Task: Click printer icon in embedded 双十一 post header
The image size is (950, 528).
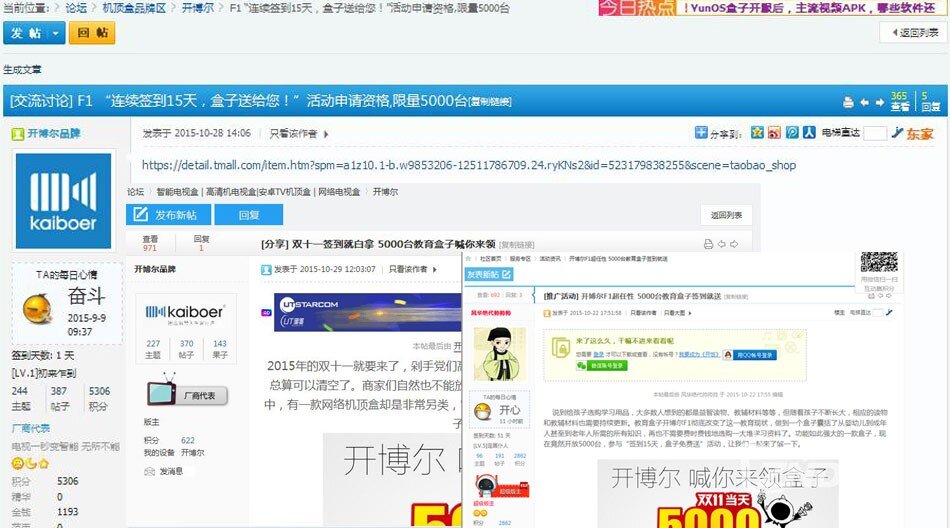Action: [708, 244]
